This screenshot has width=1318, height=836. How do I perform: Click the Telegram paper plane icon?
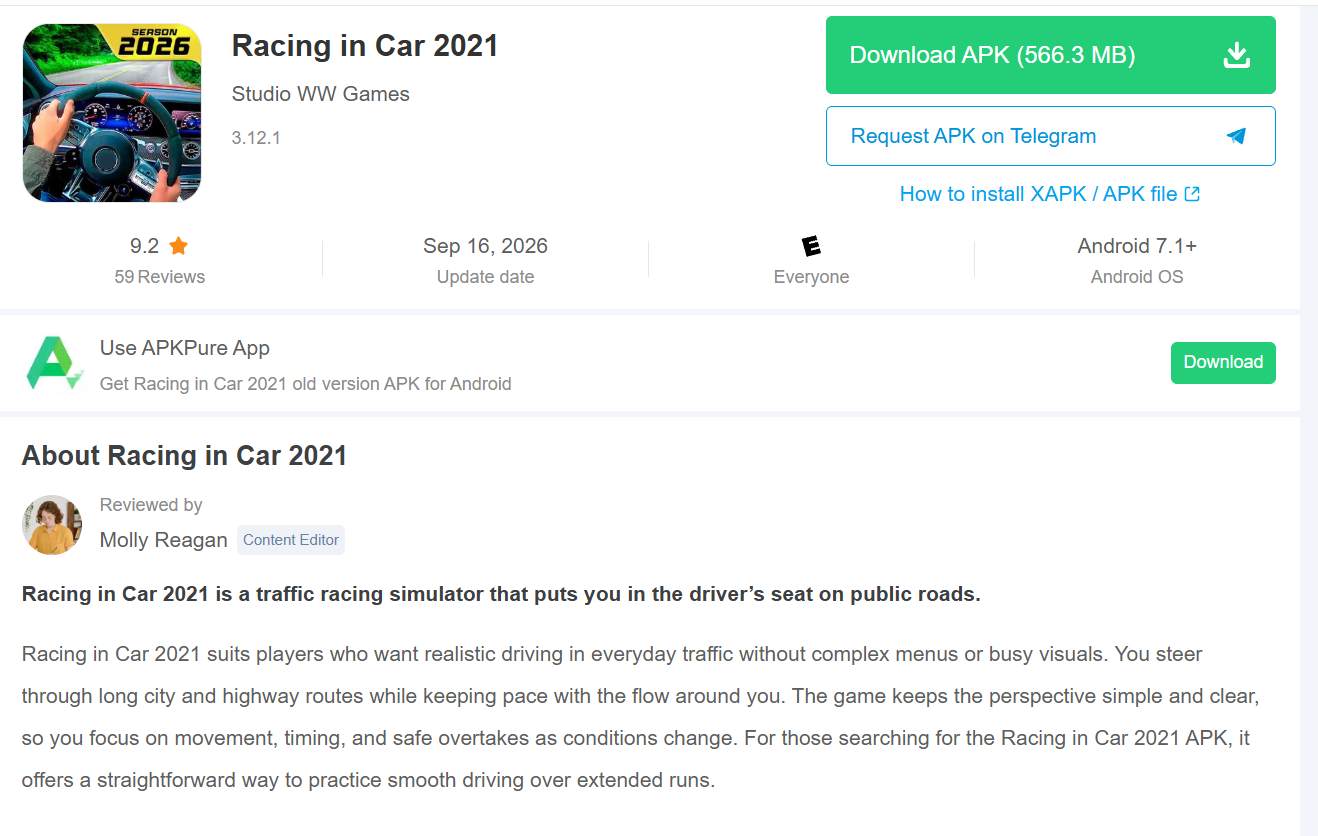click(x=1237, y=136)
